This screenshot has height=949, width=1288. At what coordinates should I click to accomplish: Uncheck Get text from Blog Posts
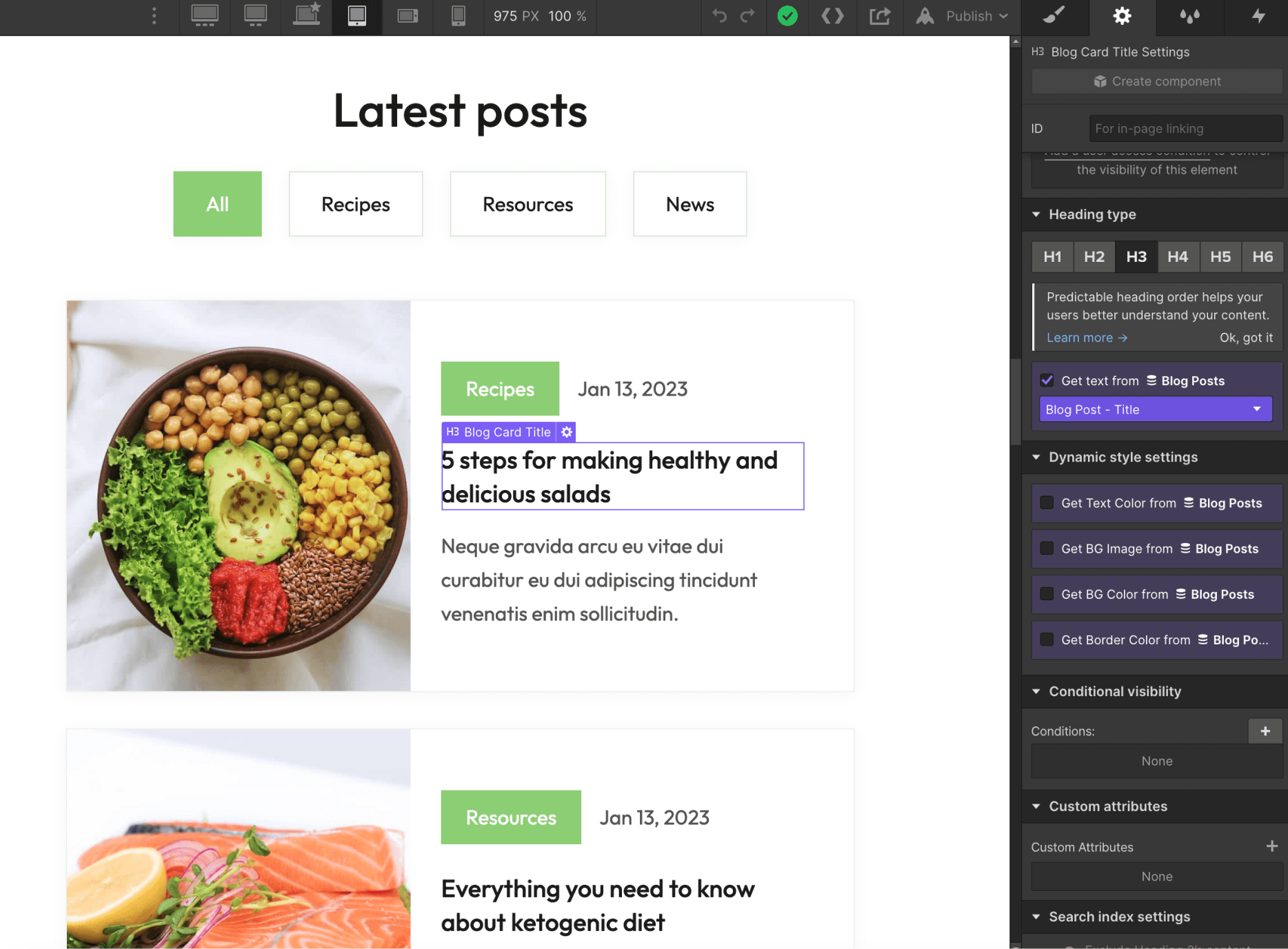[1047, 380]
